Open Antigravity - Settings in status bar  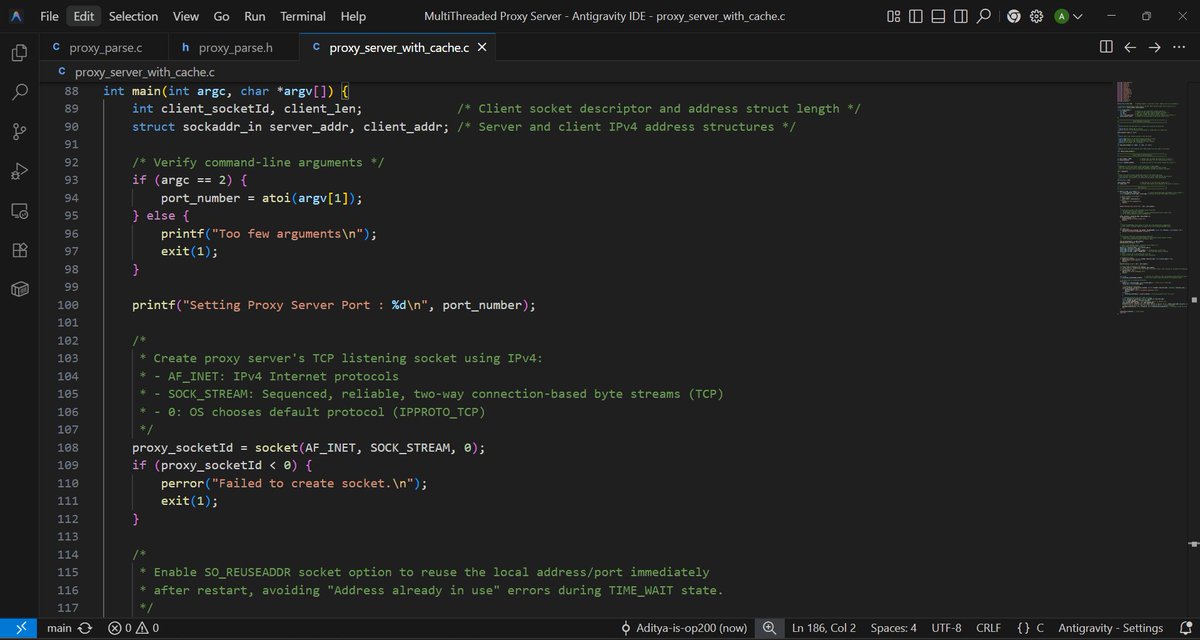tap(1110, 628)
